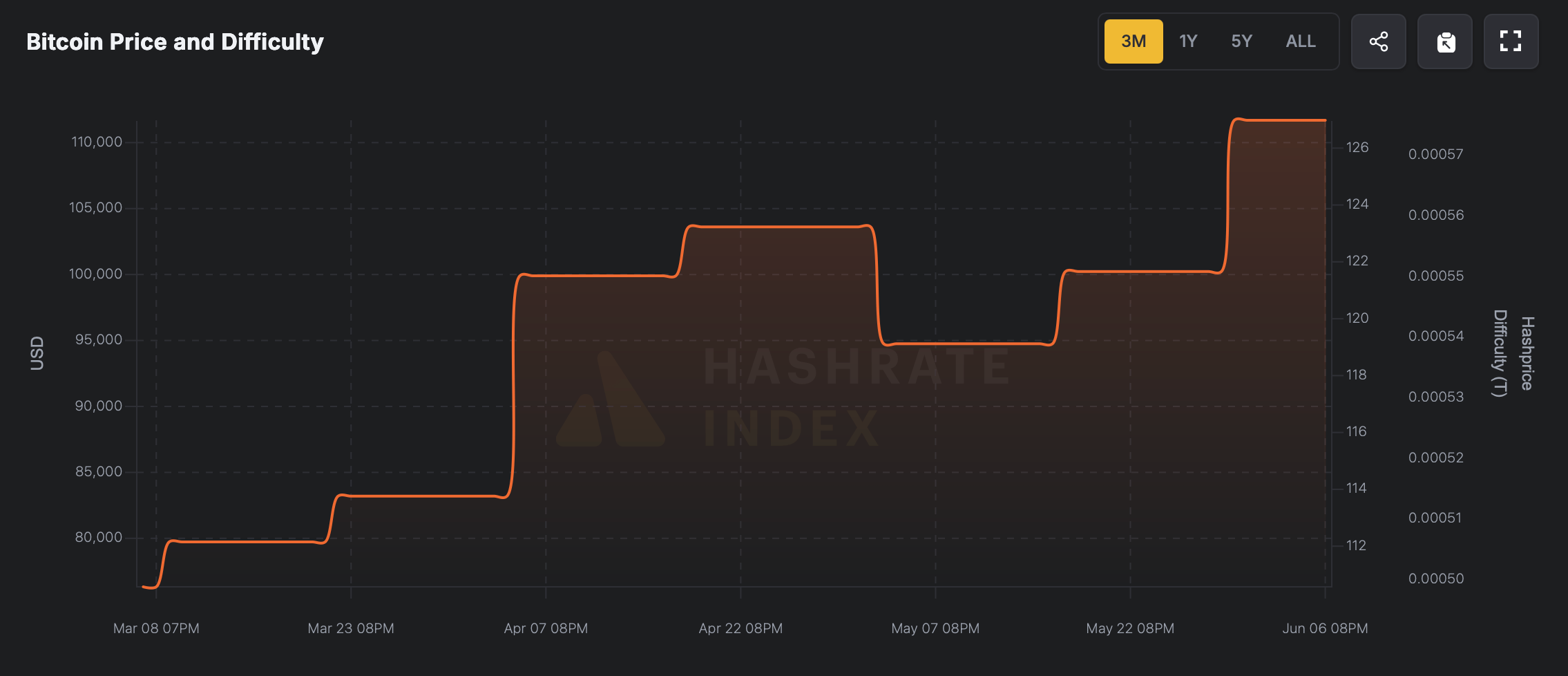
Task: Switch to the 5Y time range
Action: (x=1241, y=41)
